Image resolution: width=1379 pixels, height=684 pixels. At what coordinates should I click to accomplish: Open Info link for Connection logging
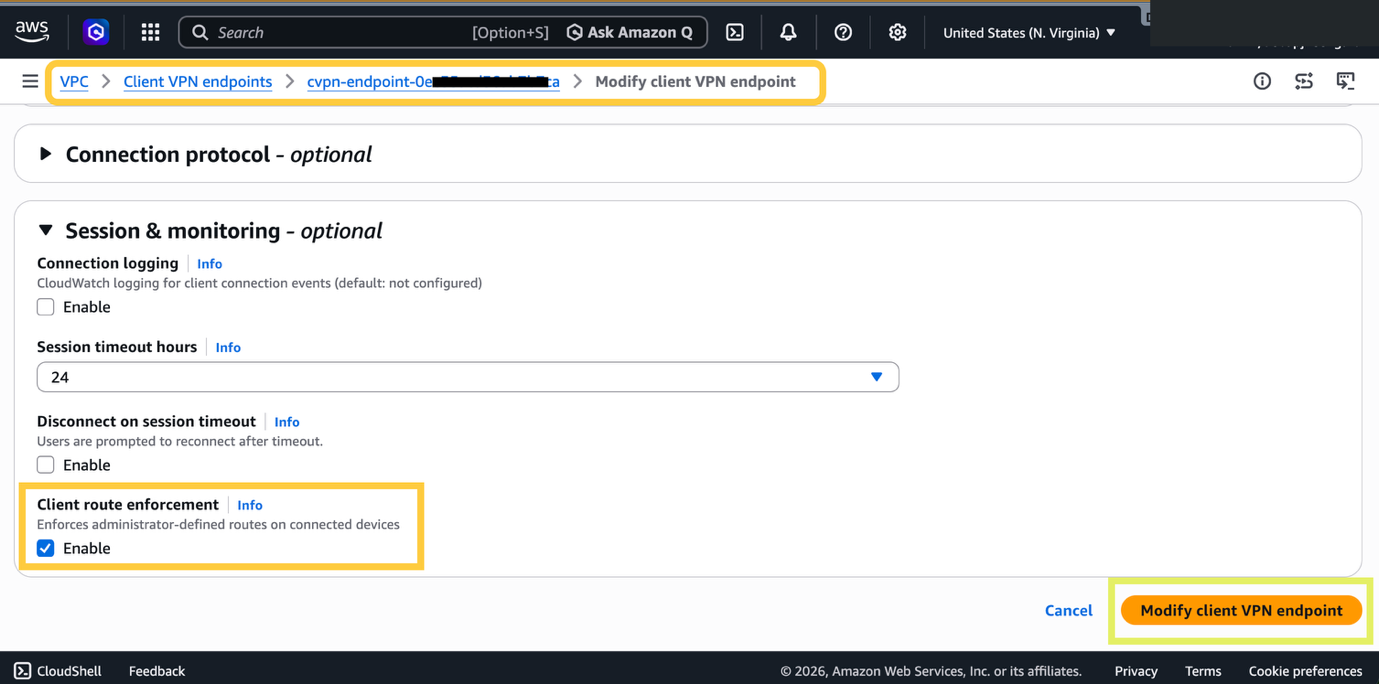(209, 264)
